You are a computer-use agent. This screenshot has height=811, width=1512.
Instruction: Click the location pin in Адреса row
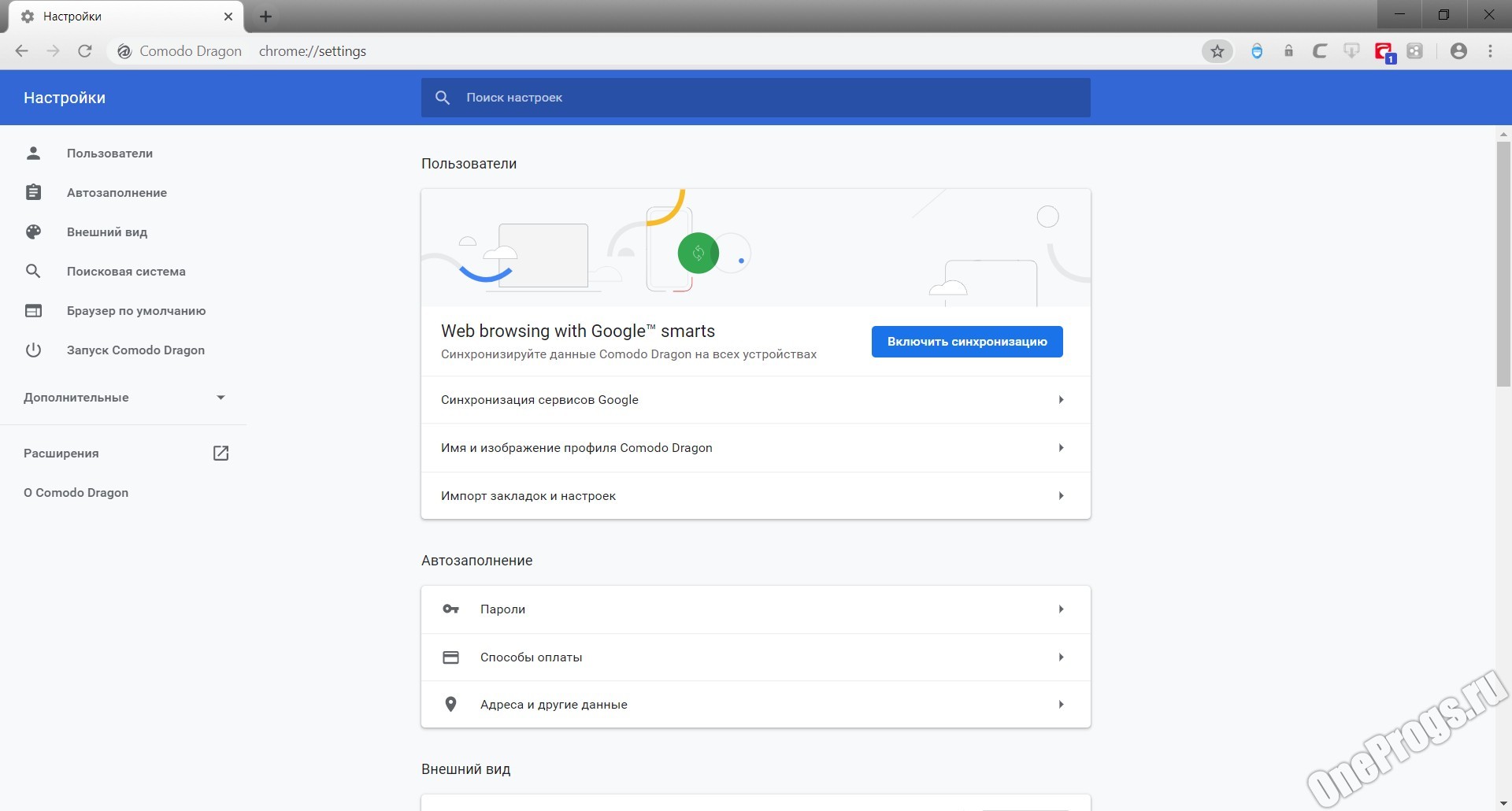pos(450,704)
